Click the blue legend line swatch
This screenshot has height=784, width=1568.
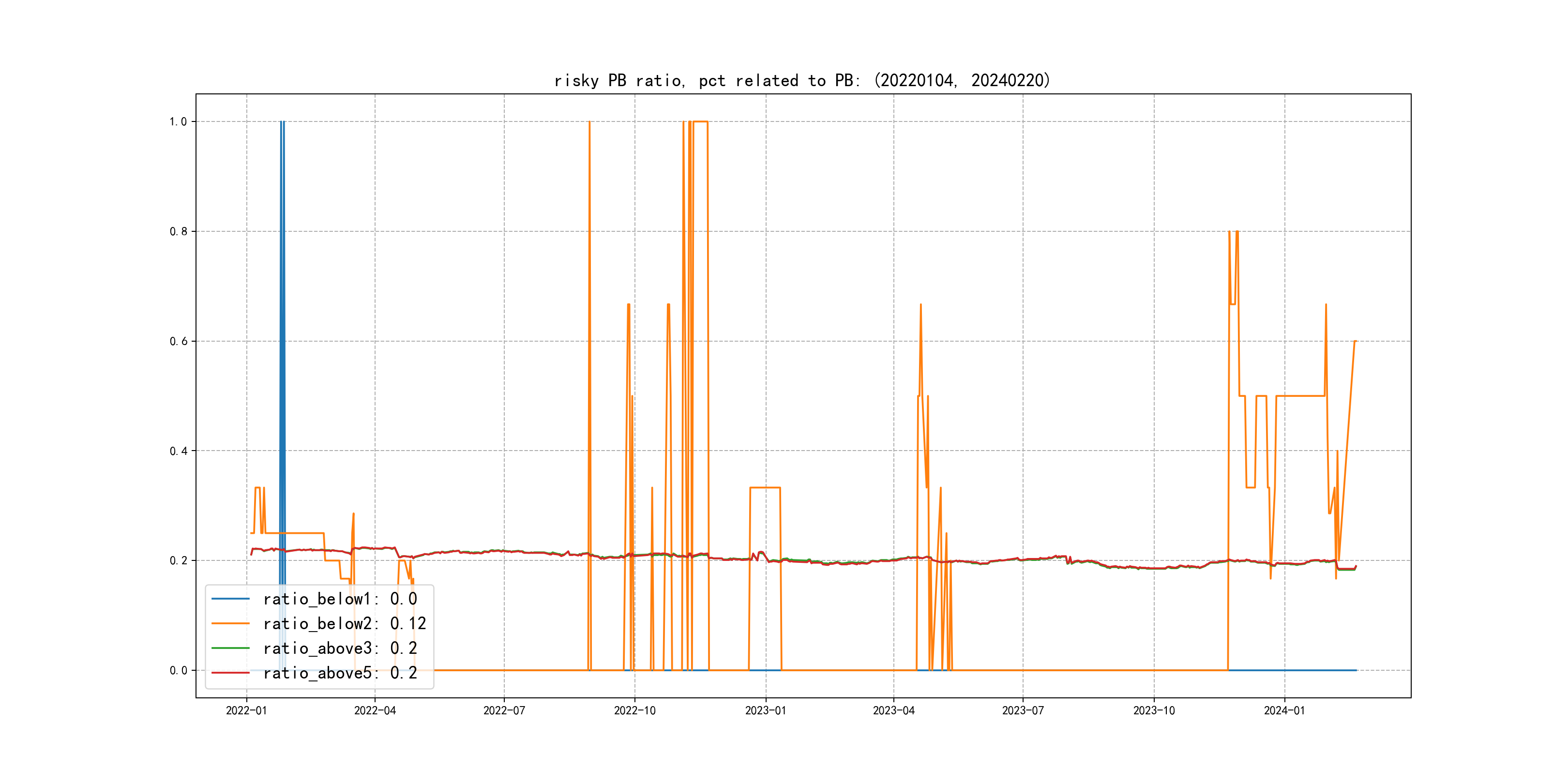230,599
